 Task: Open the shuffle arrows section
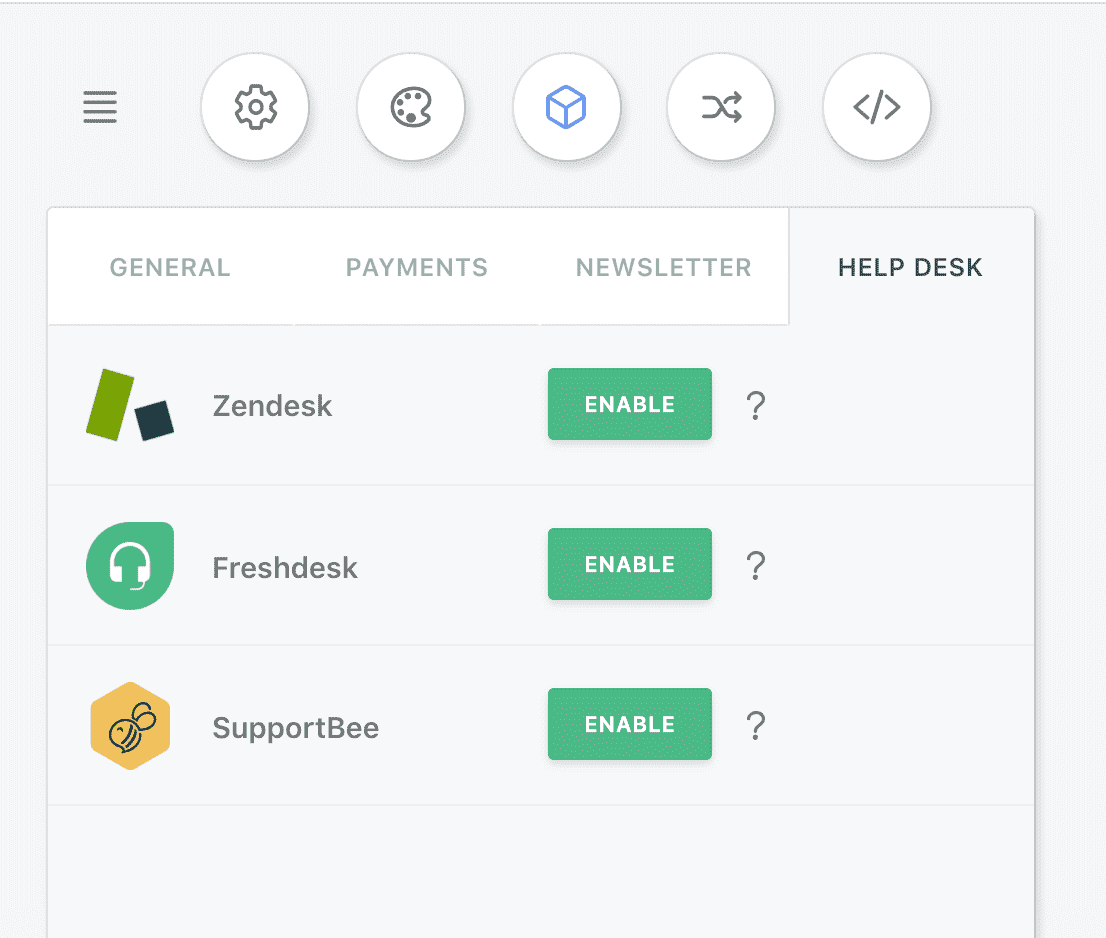722,107
